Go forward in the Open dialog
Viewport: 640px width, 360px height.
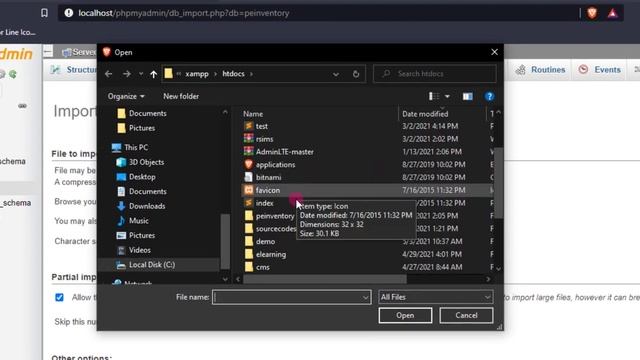(127, 74)
